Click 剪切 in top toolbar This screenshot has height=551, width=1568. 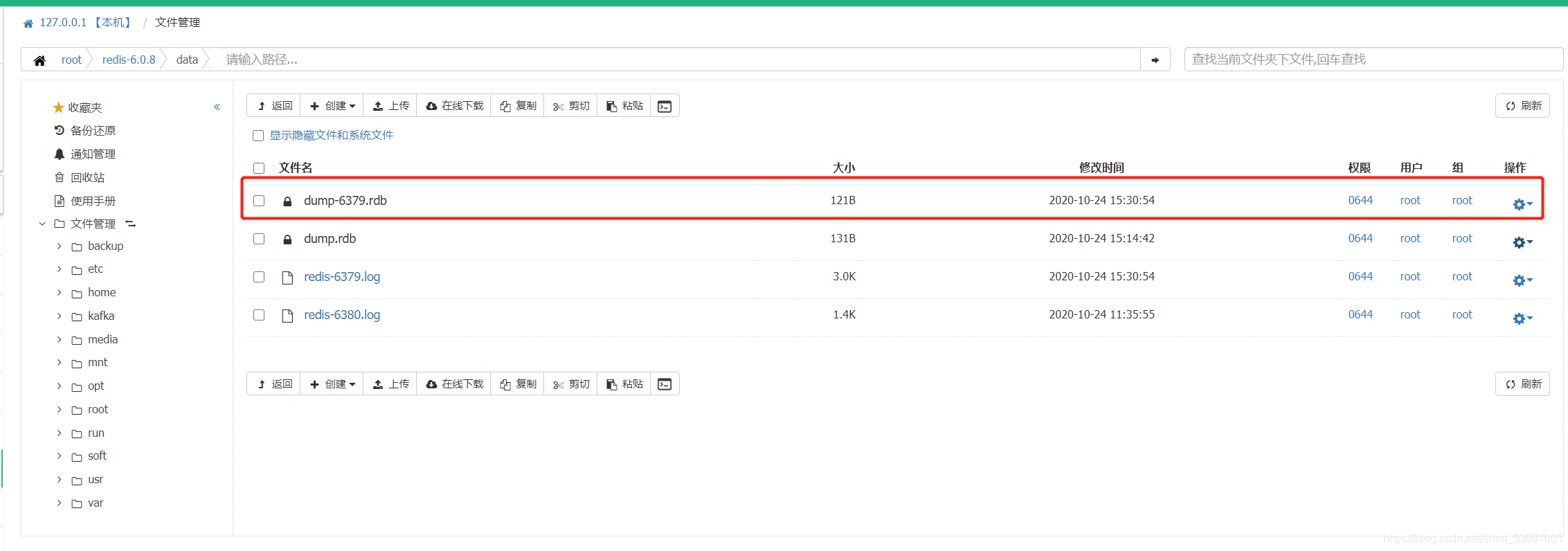click(571, 106)
